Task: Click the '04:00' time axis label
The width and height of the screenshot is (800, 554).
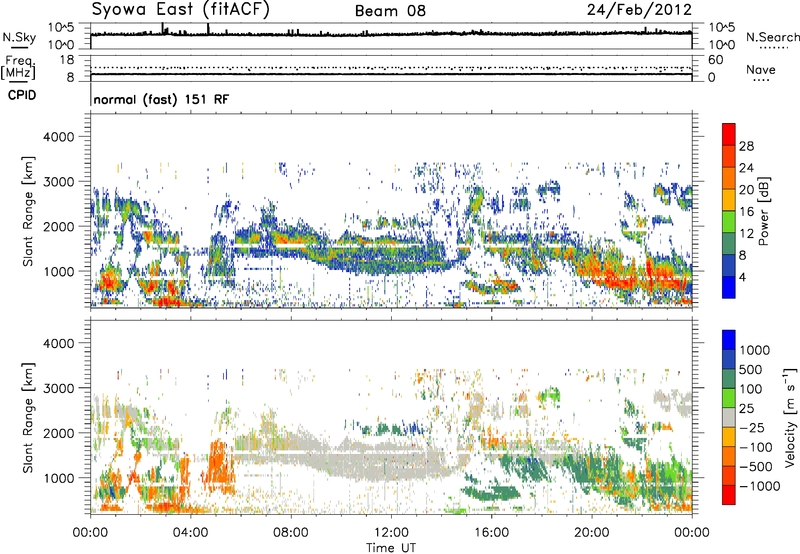Action: pos(190,533)
